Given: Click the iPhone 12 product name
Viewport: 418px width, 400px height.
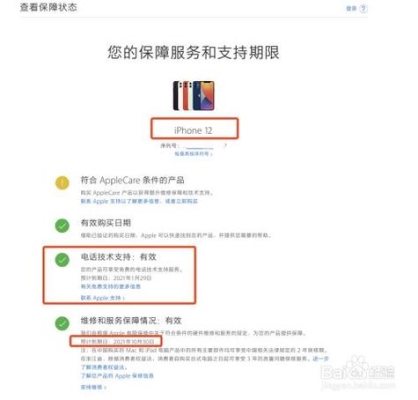Looking at the screenshot, I should (x=193, y=130).
